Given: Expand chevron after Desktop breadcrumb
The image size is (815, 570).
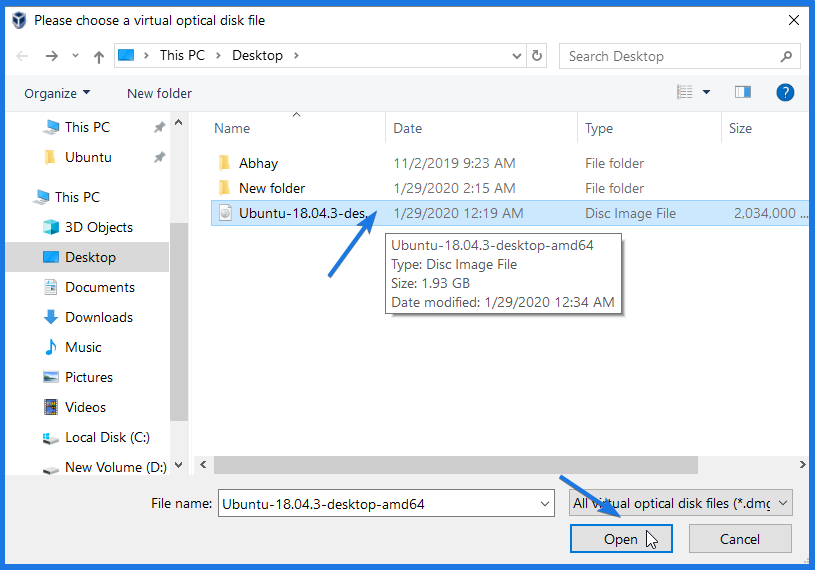Looking at the screenshot, I should click(x=296, y=56).
